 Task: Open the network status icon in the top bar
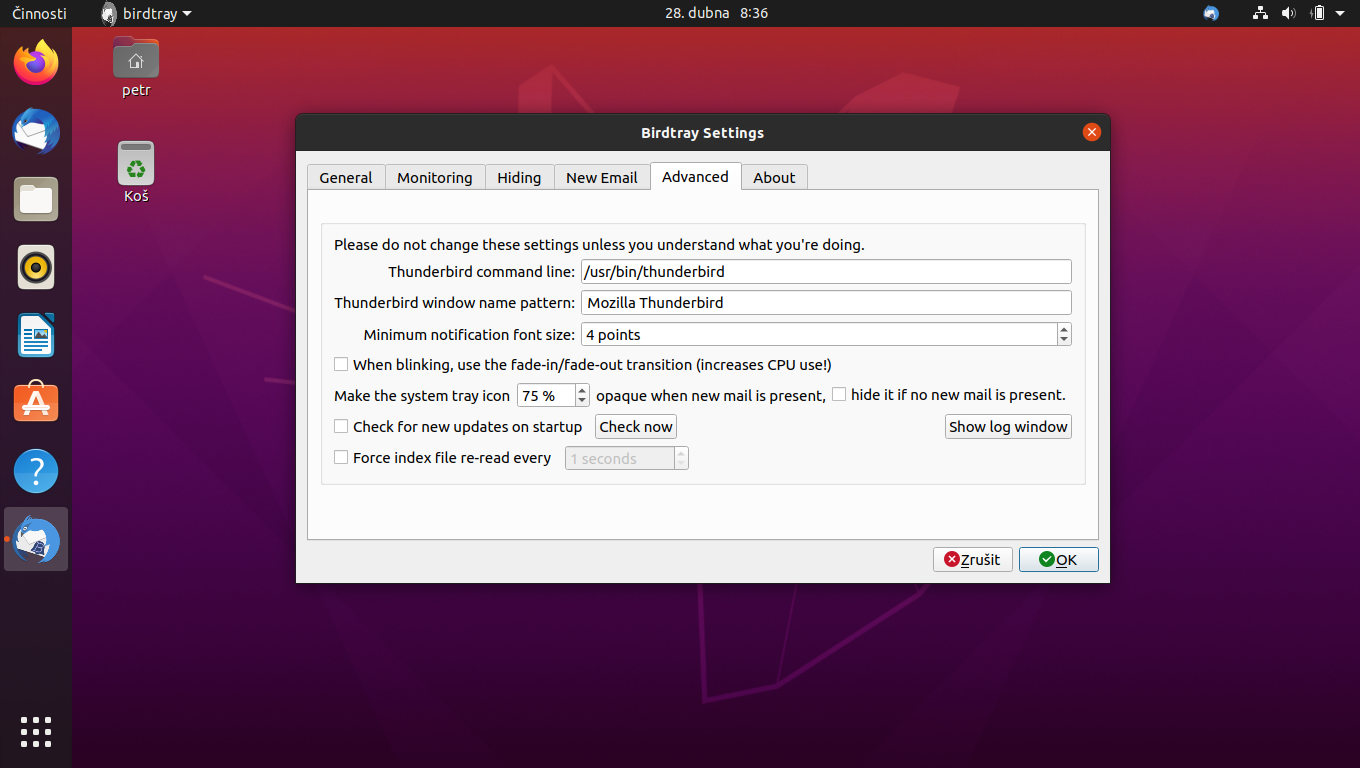[1260, 13]
